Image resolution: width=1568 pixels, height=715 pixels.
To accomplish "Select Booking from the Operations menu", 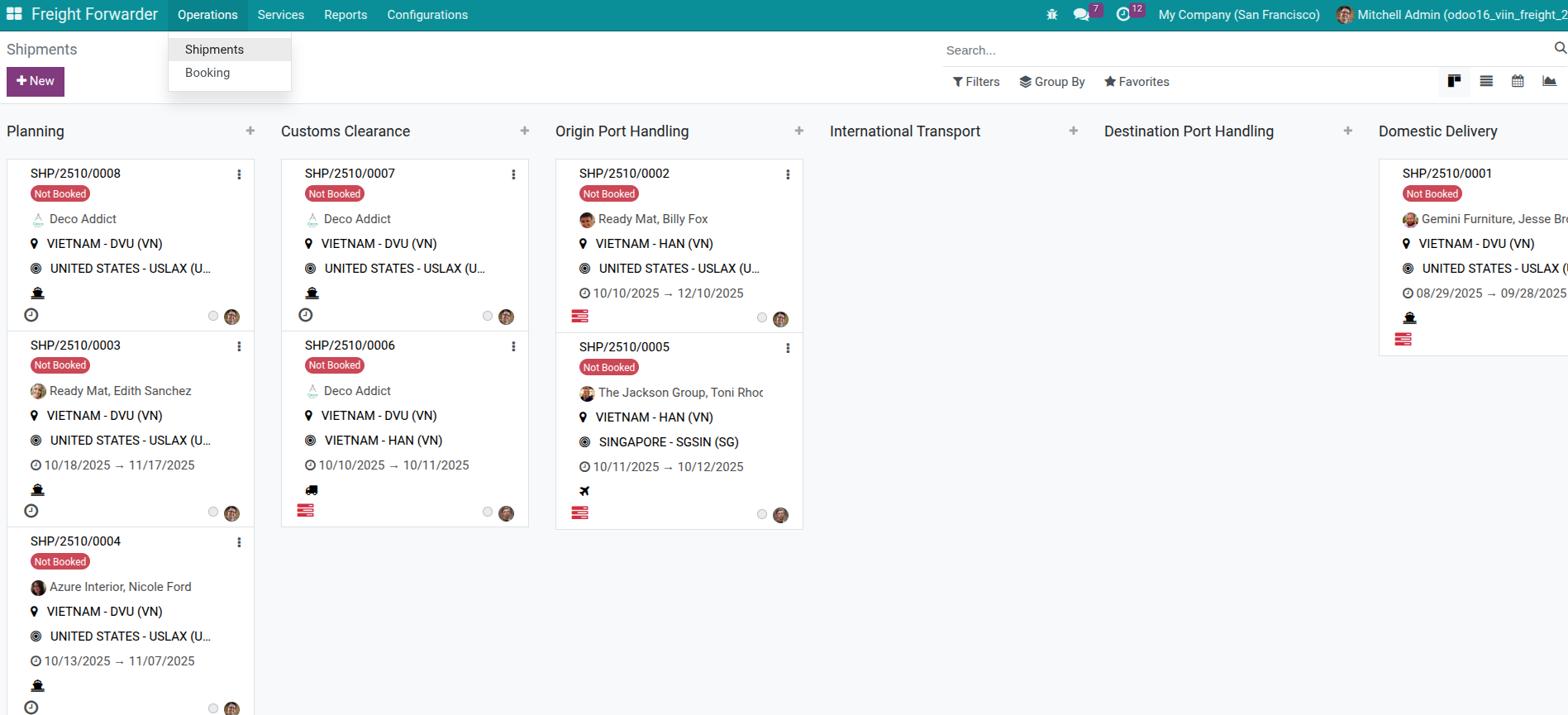I will [207, 73].
